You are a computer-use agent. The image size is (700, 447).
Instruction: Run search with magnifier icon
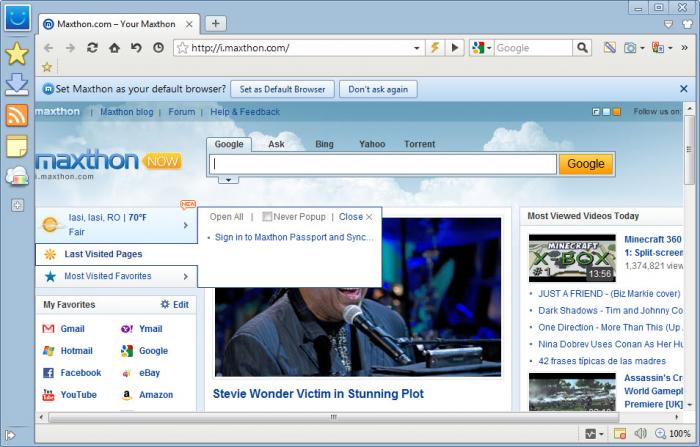(582, 48)
